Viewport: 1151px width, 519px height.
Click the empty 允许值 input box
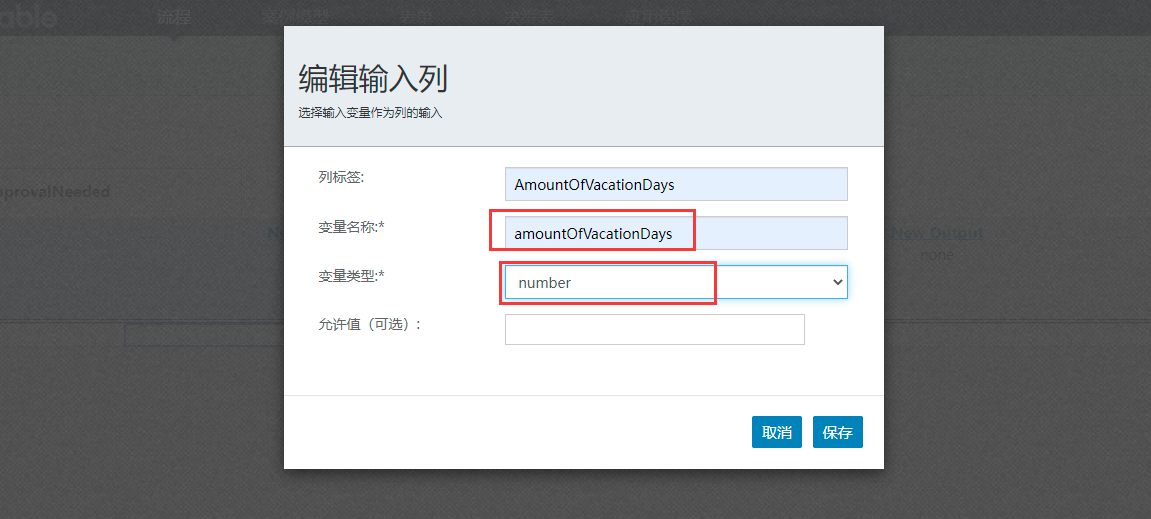(654, 330)
